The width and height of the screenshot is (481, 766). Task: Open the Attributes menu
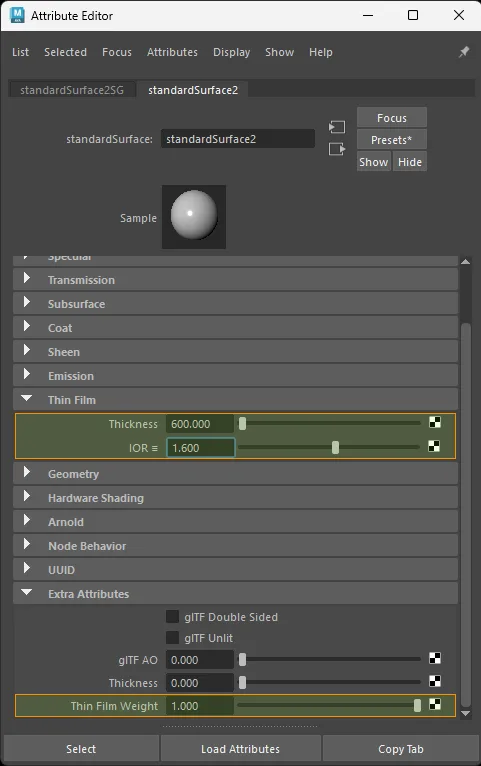(172, 52)
